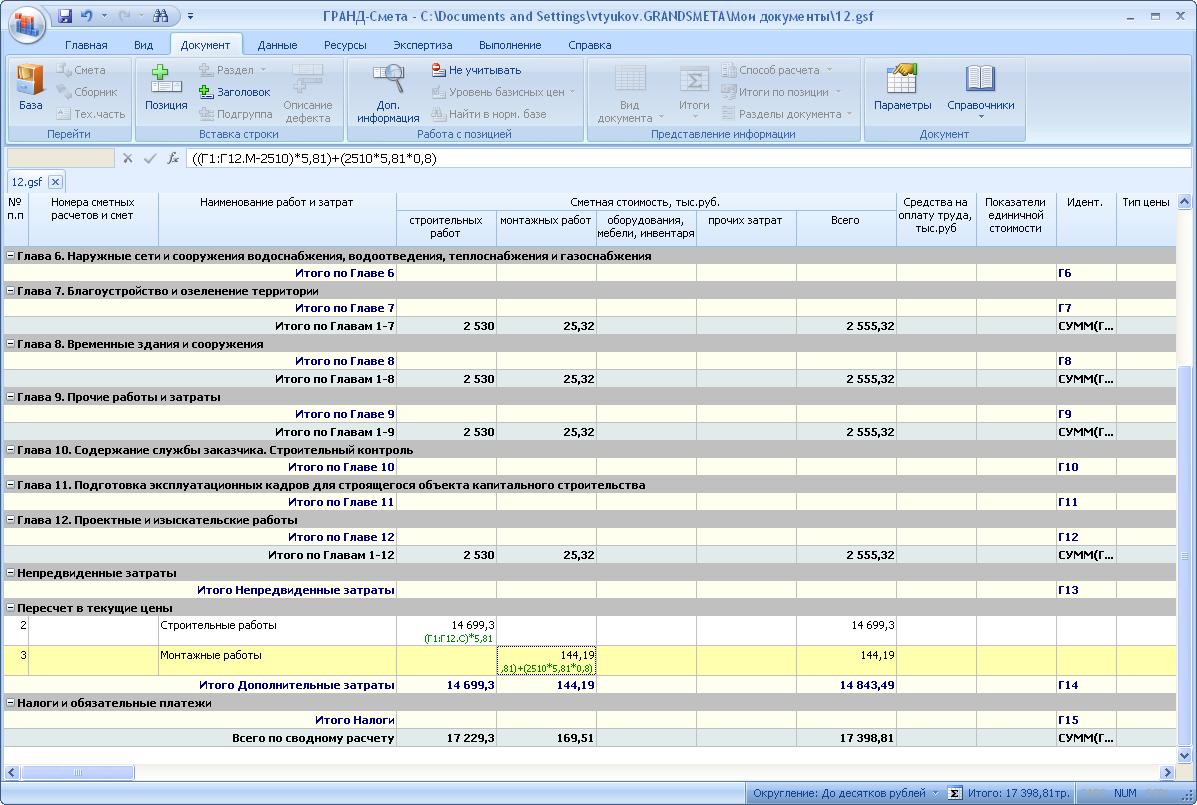
Task: Open the Параметры document settings
Action: pyautogui.click(x=902, y=86)
